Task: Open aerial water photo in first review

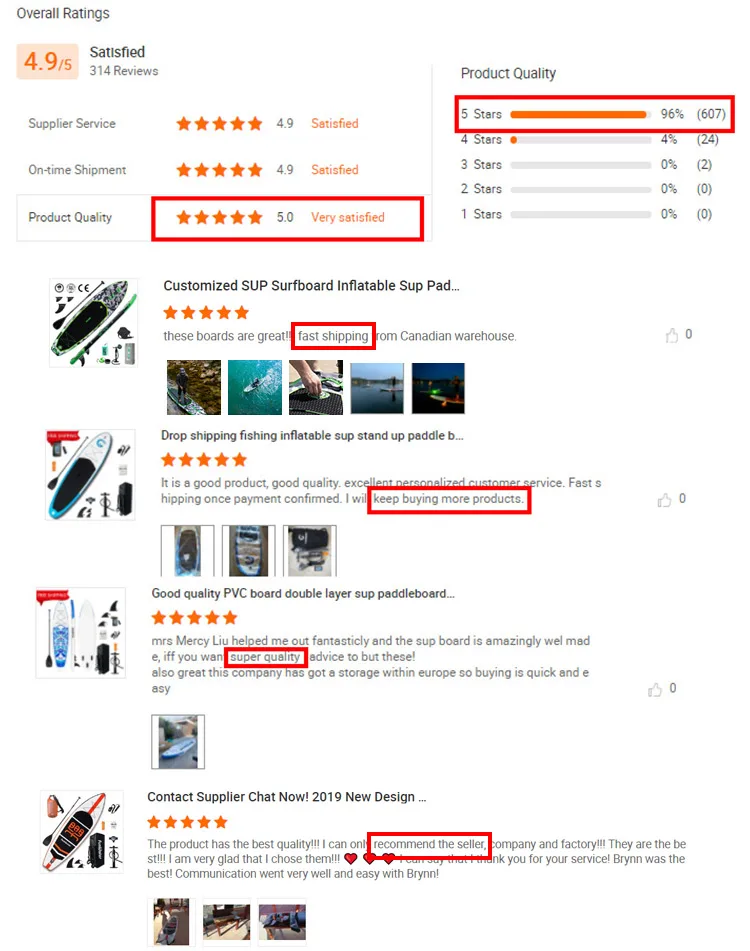Action: [255, 388]
